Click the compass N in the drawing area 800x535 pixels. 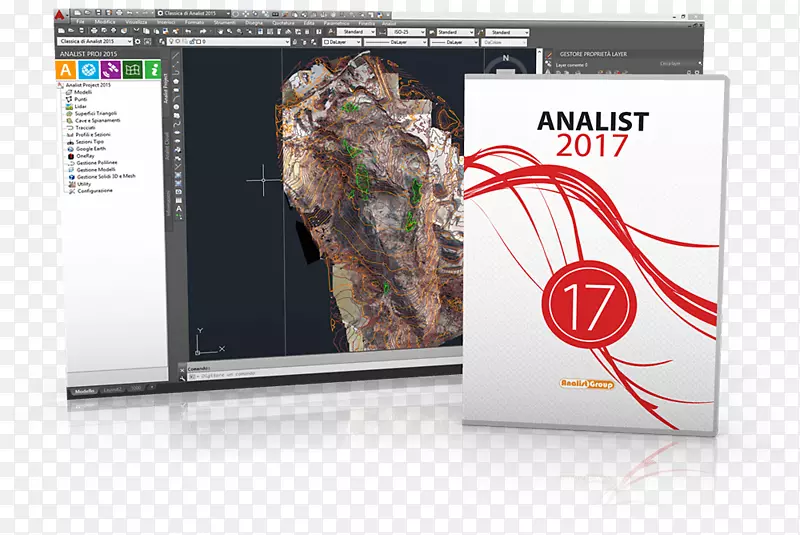tap(506, 58)
